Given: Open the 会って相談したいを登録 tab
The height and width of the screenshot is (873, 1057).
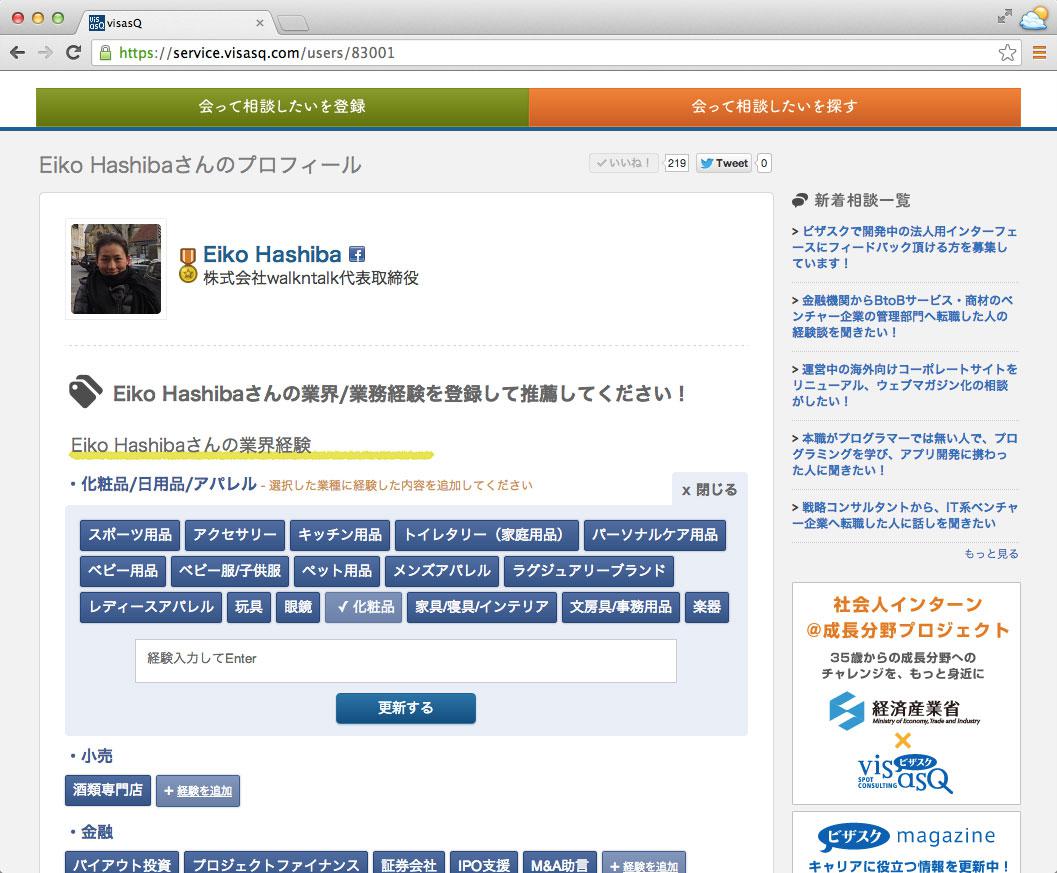Looking at the screenshot, I should pyautogui.click(x=282, y=107).
